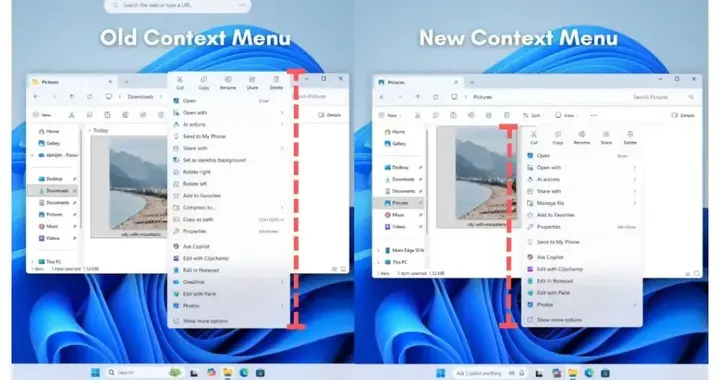Screen dimensions: 720x380
Task: Choose Send to My Phone in new context menu
Action: pos(582,242)
